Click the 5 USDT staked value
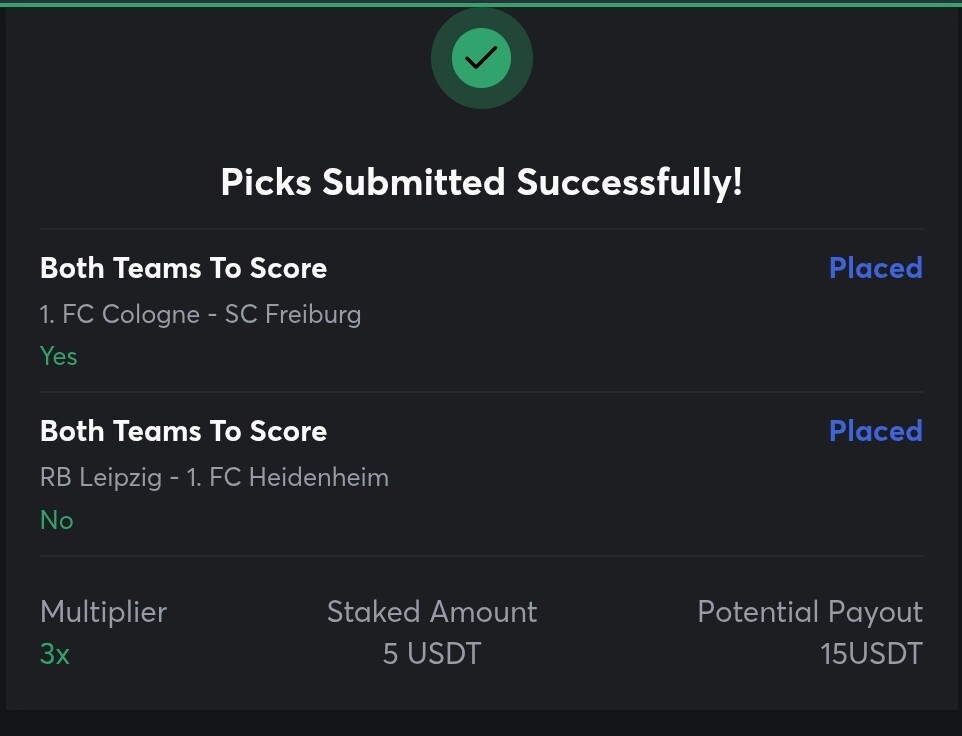The width and height of the screenshot is (962, 736). tap(432, 654)
